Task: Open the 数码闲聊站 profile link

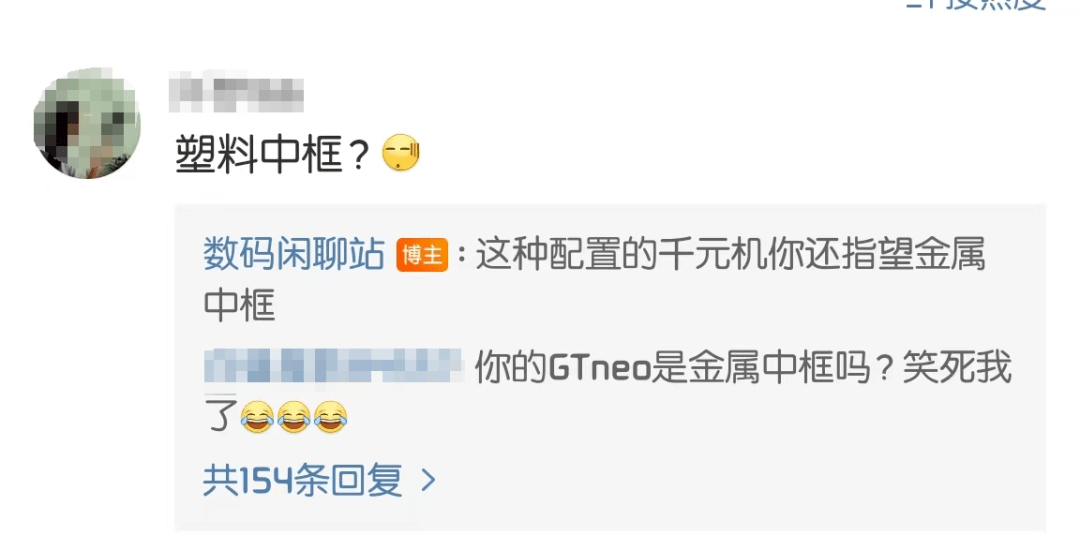Action: pyautogui.click(x=294, y=254)
